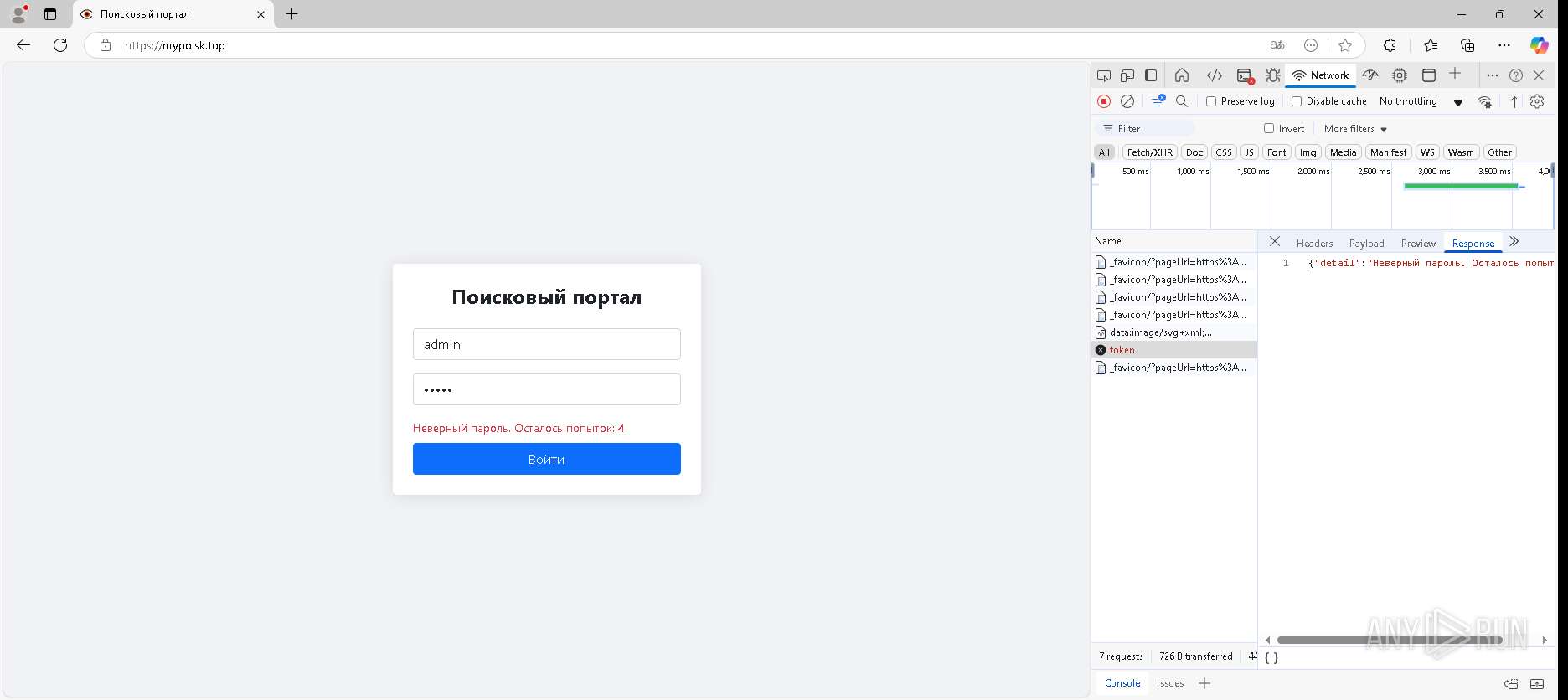
Task: Add more tools with the plus icon
Action: 1455,74
